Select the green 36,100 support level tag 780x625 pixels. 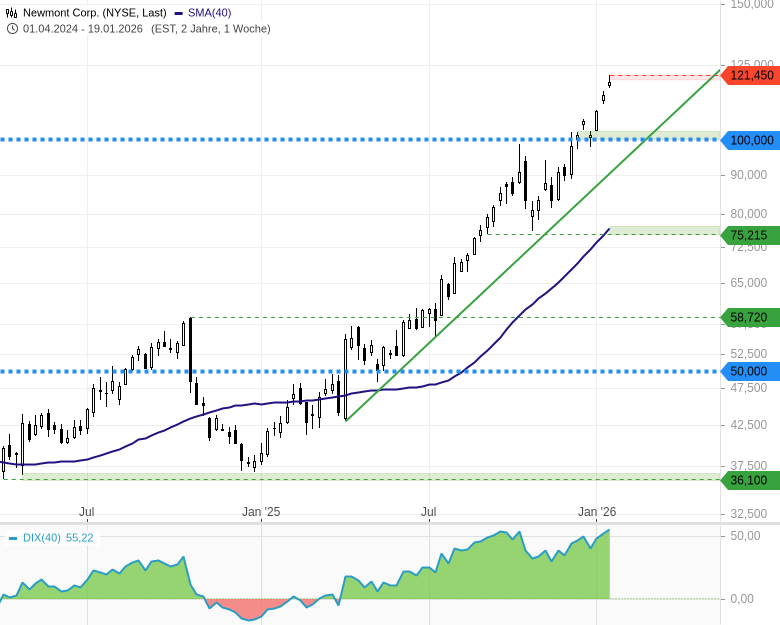click(x=750, y=480)
